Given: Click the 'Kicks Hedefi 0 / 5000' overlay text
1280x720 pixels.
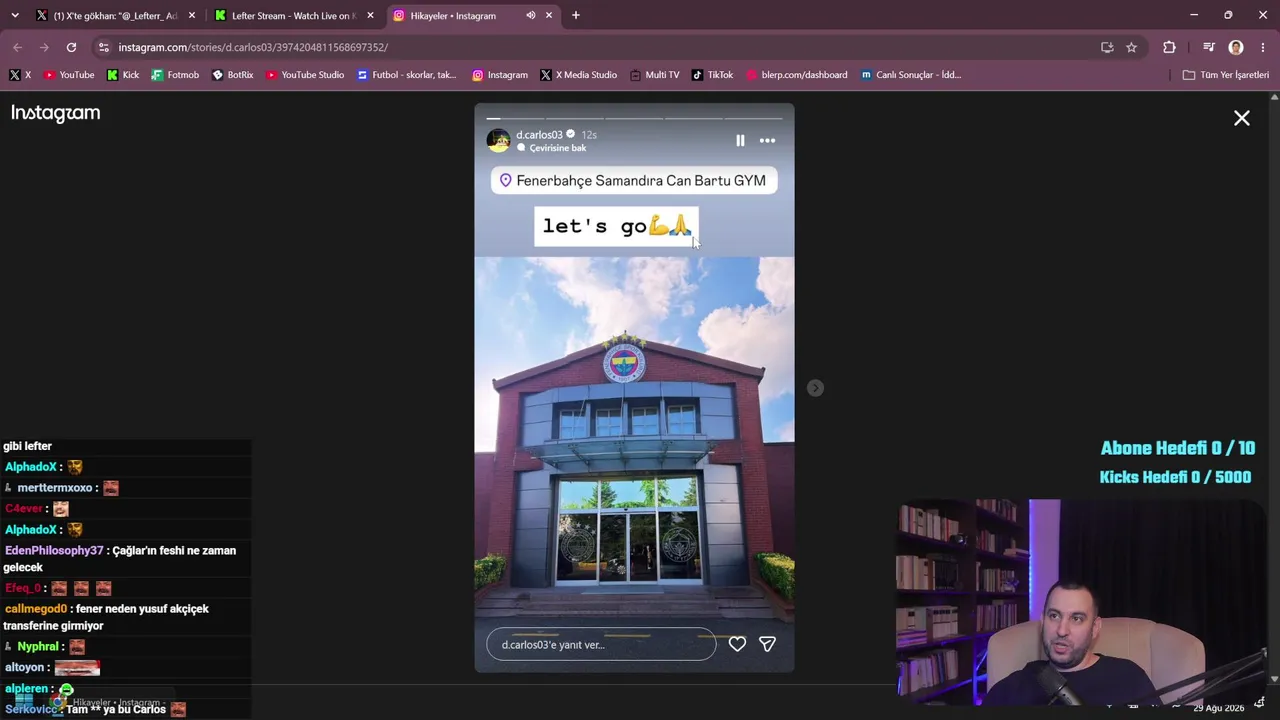Looking at the screenshot, I should tap(1176, 477).
